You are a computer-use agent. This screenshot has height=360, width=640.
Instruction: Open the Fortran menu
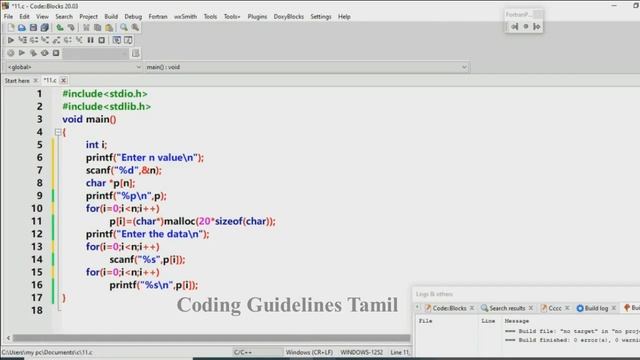click(158, 17)
